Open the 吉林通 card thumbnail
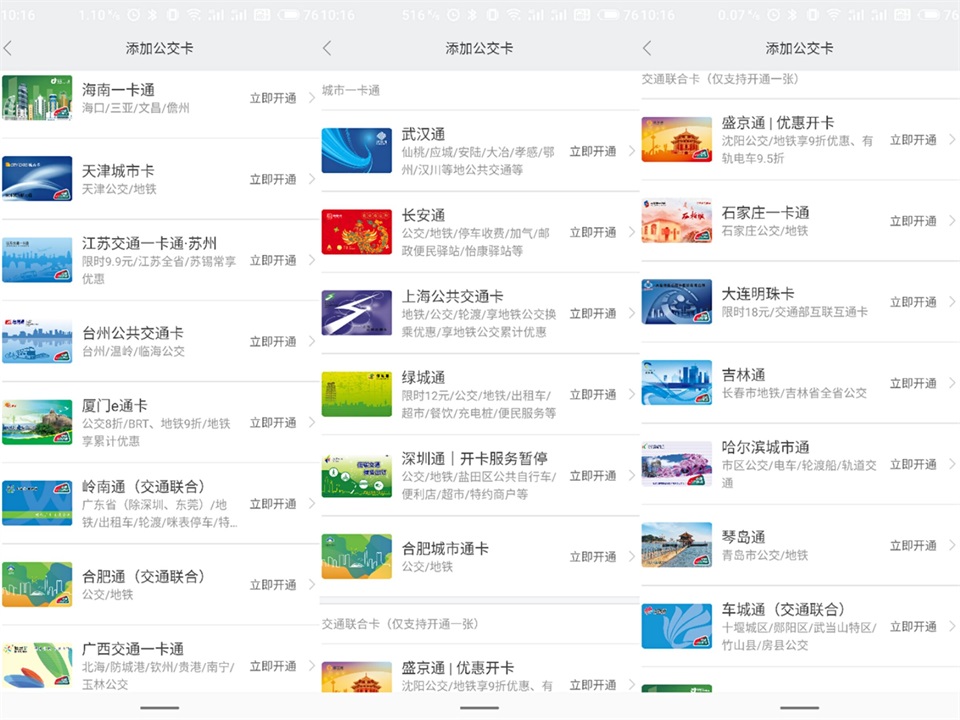The height and width of the screenshot is (720, 960). (x=677, y=383)
